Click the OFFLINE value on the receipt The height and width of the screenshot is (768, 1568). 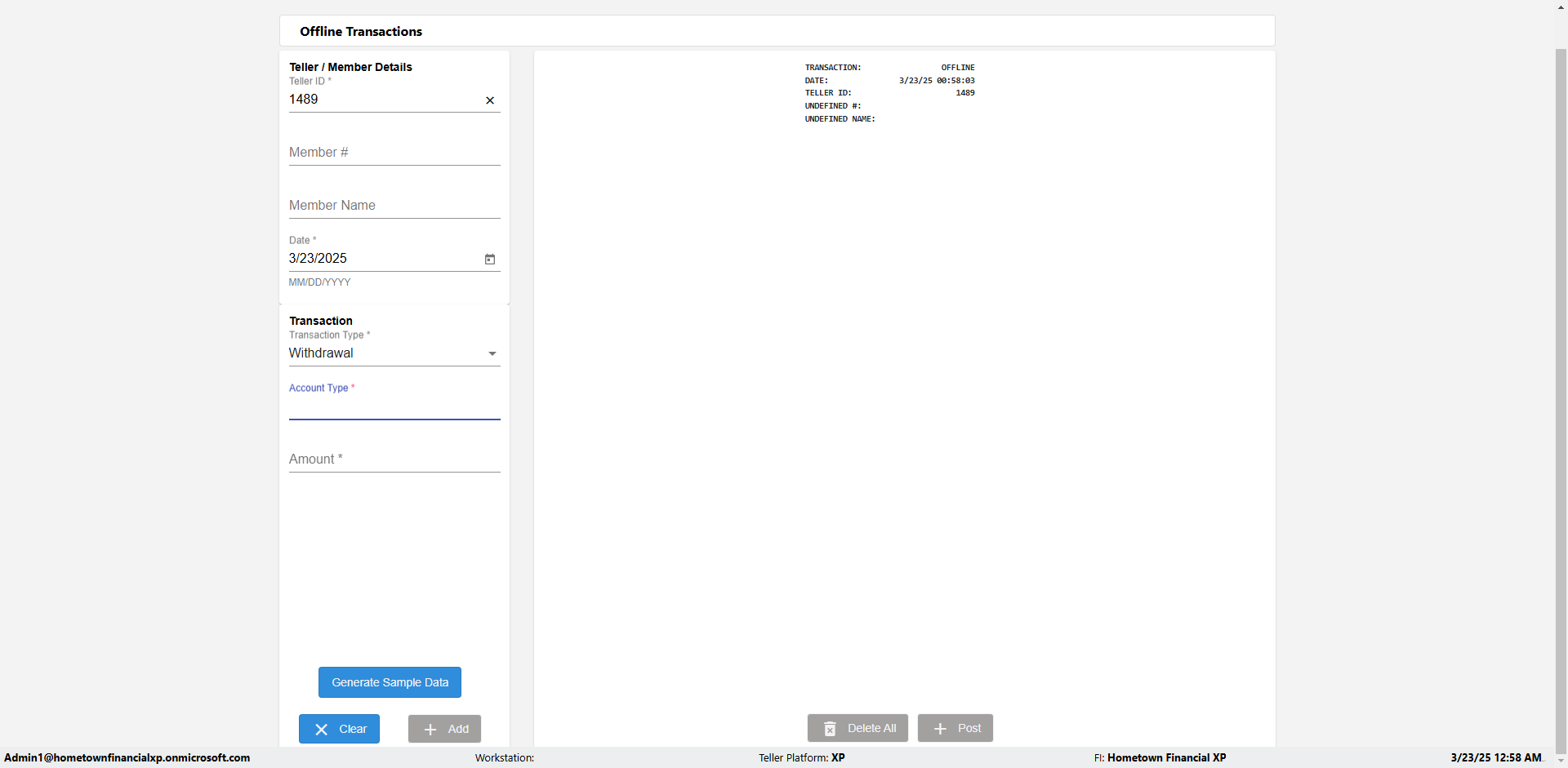click(958, 68)
